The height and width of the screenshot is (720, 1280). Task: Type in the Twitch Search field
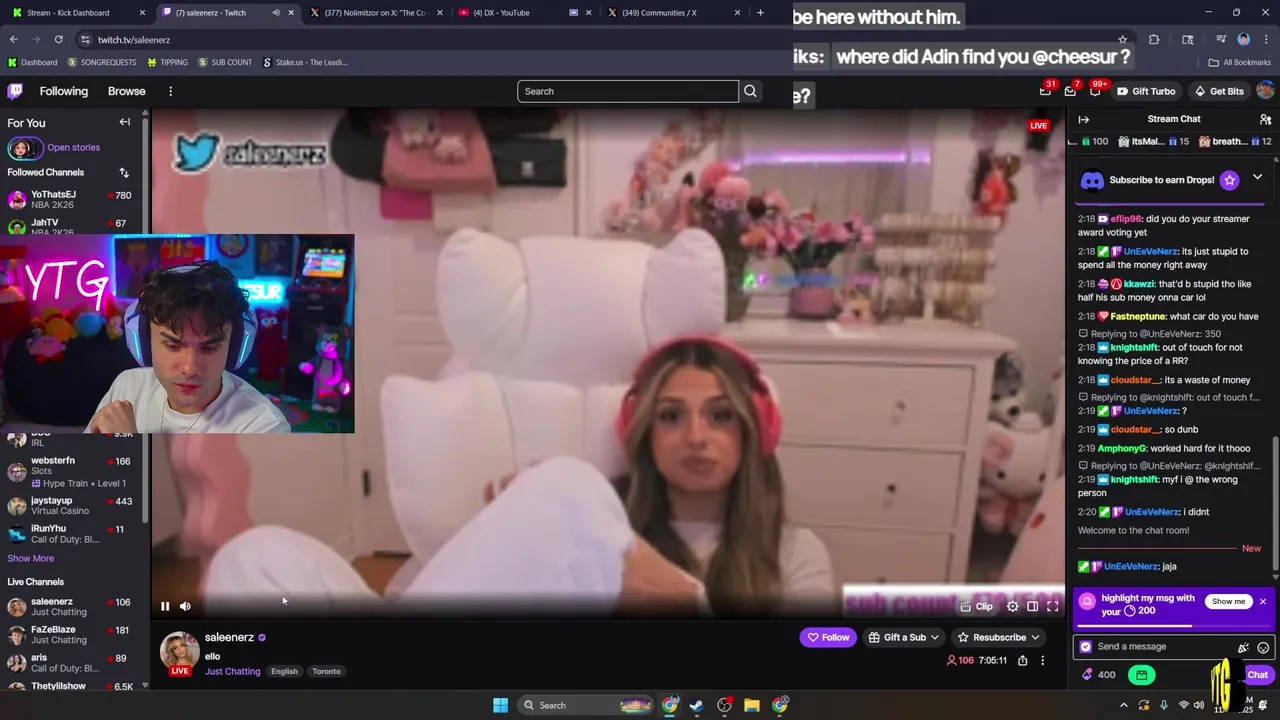[628, 91]
